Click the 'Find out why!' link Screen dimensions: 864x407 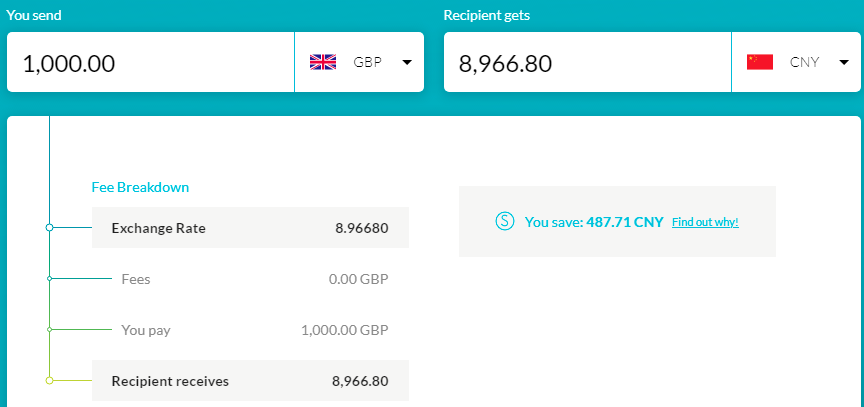coord(705,222)
